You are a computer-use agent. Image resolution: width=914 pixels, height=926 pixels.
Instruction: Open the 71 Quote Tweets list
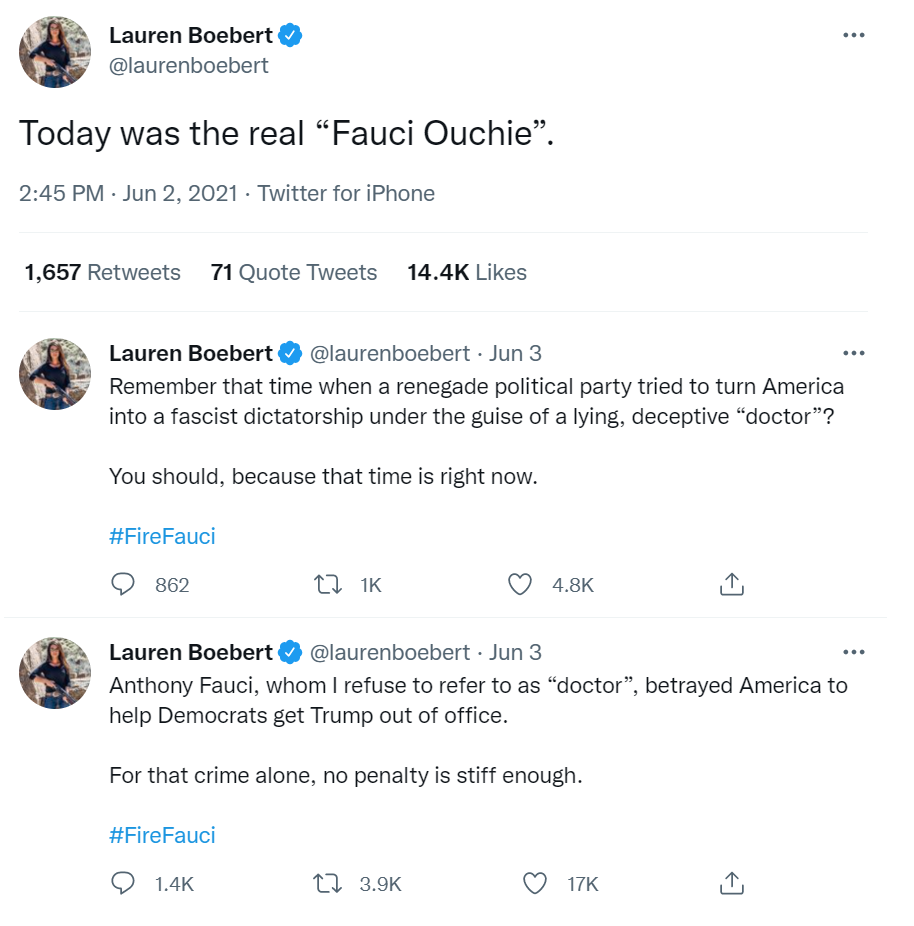click(x=294, y=272)
